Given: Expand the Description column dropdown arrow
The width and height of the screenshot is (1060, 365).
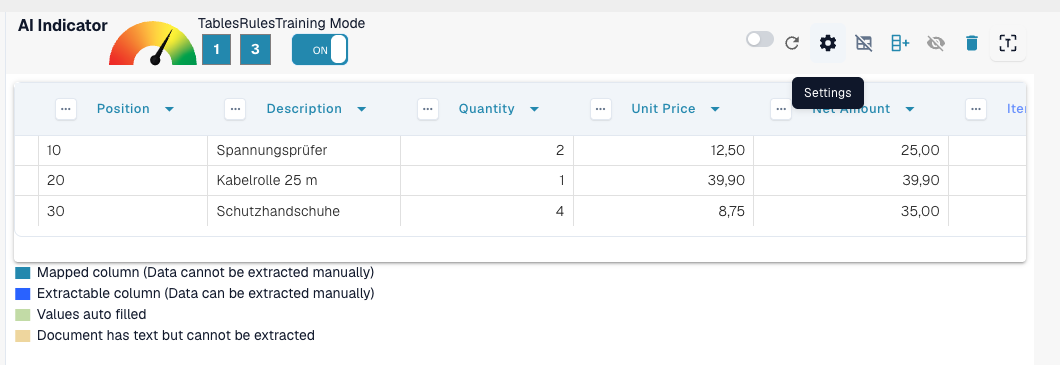Looking at the screenshot, I should point(361,110).
